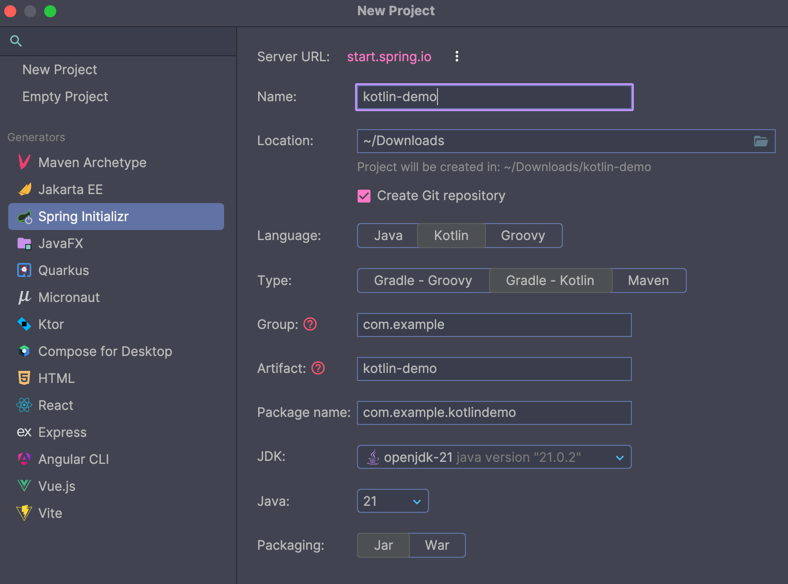Click the Quarkus generator icon
The height and width of the screenshot is (584, 788).
(x=24, y=270)
